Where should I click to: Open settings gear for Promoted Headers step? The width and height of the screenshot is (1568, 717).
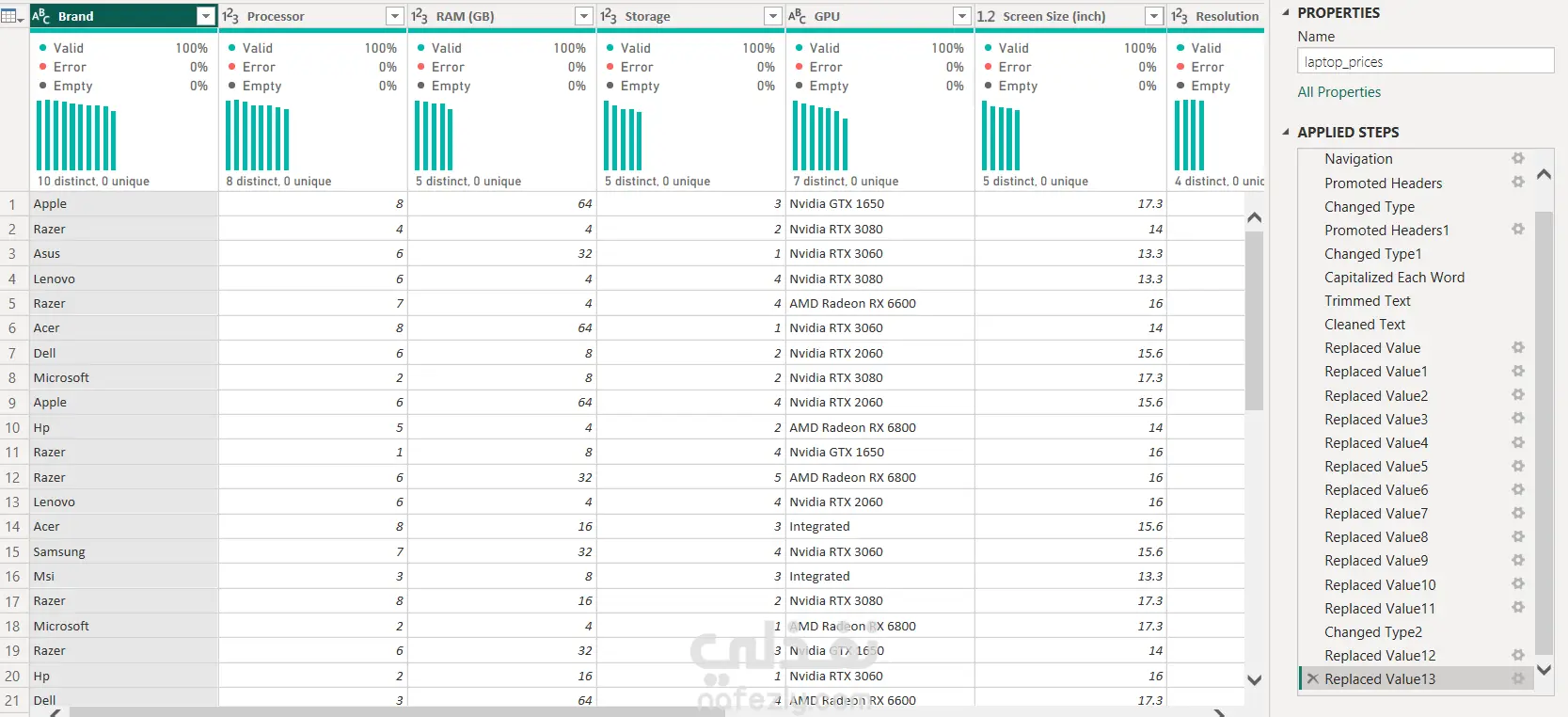pyautogui.click(x=1518, y=182)
